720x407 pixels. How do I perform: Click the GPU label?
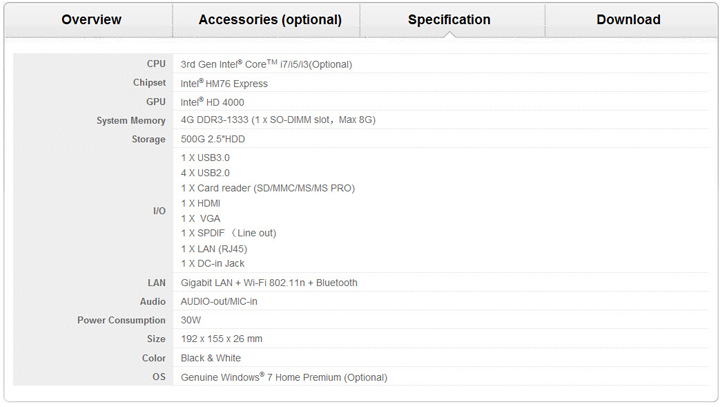tap(156, 102)
